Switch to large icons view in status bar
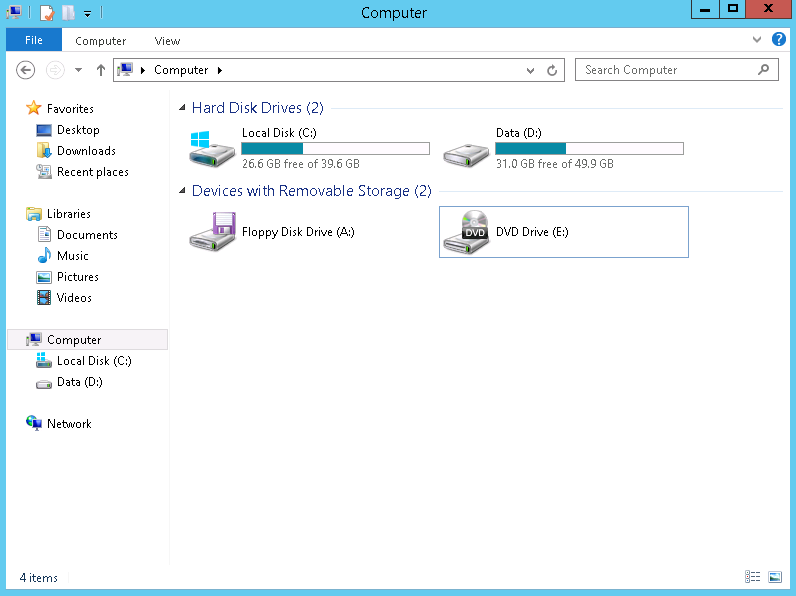Screen dimensions: 796x596 pyautogui.click(x=774, y=577)
